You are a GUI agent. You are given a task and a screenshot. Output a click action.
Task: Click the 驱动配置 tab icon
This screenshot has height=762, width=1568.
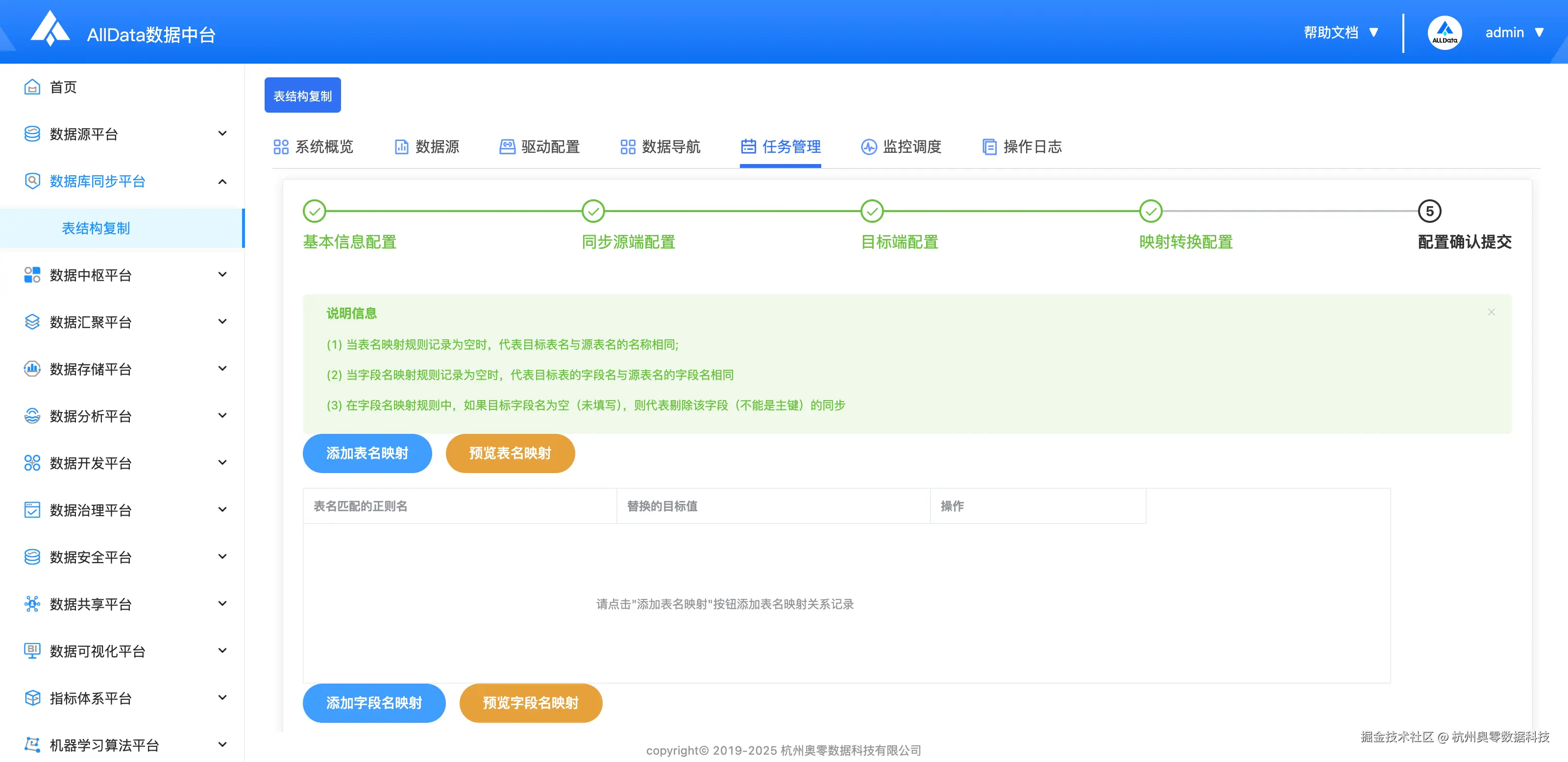pos(507,146)
